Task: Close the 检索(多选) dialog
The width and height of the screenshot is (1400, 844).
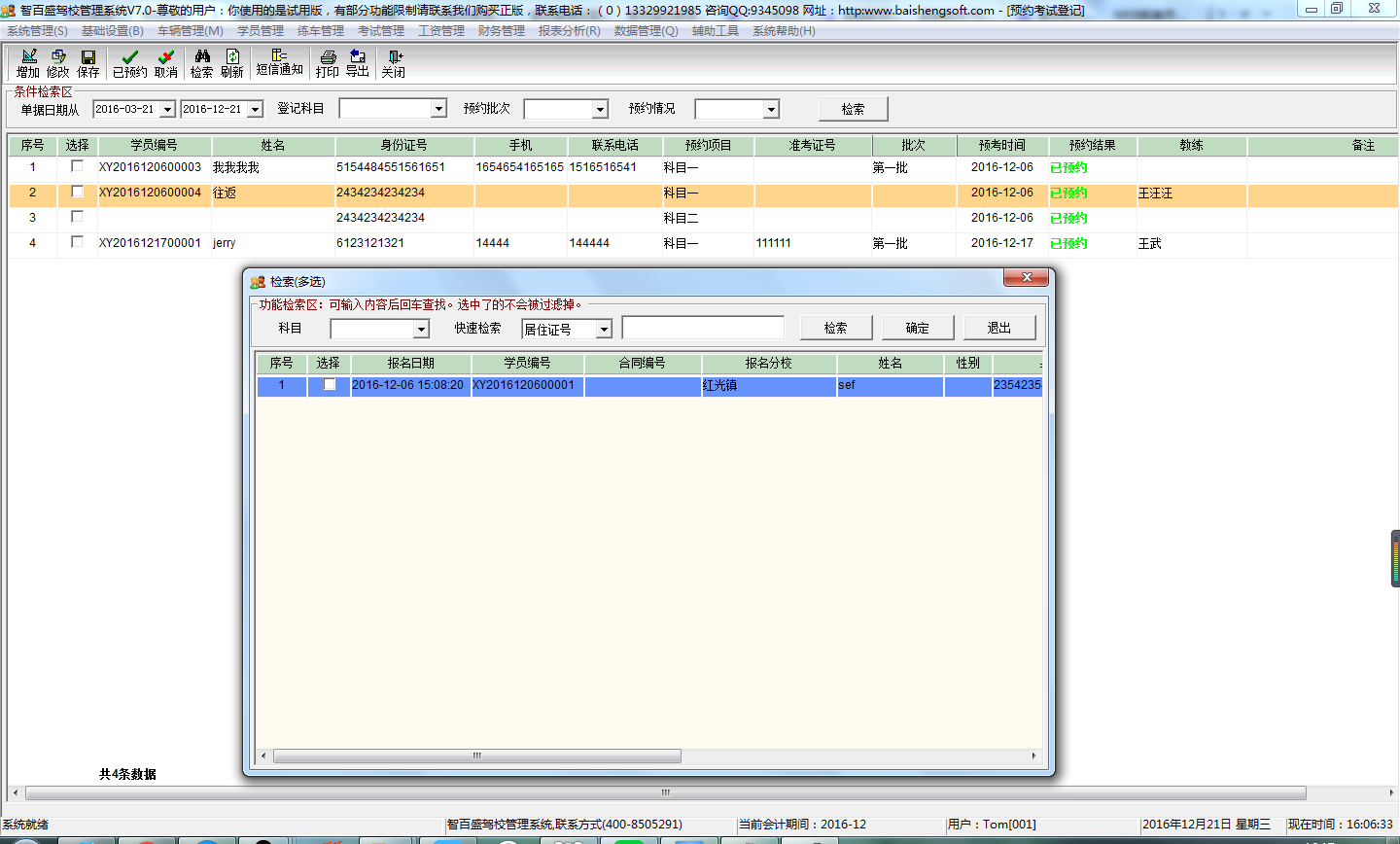Action: click(x=1026, y=278)
